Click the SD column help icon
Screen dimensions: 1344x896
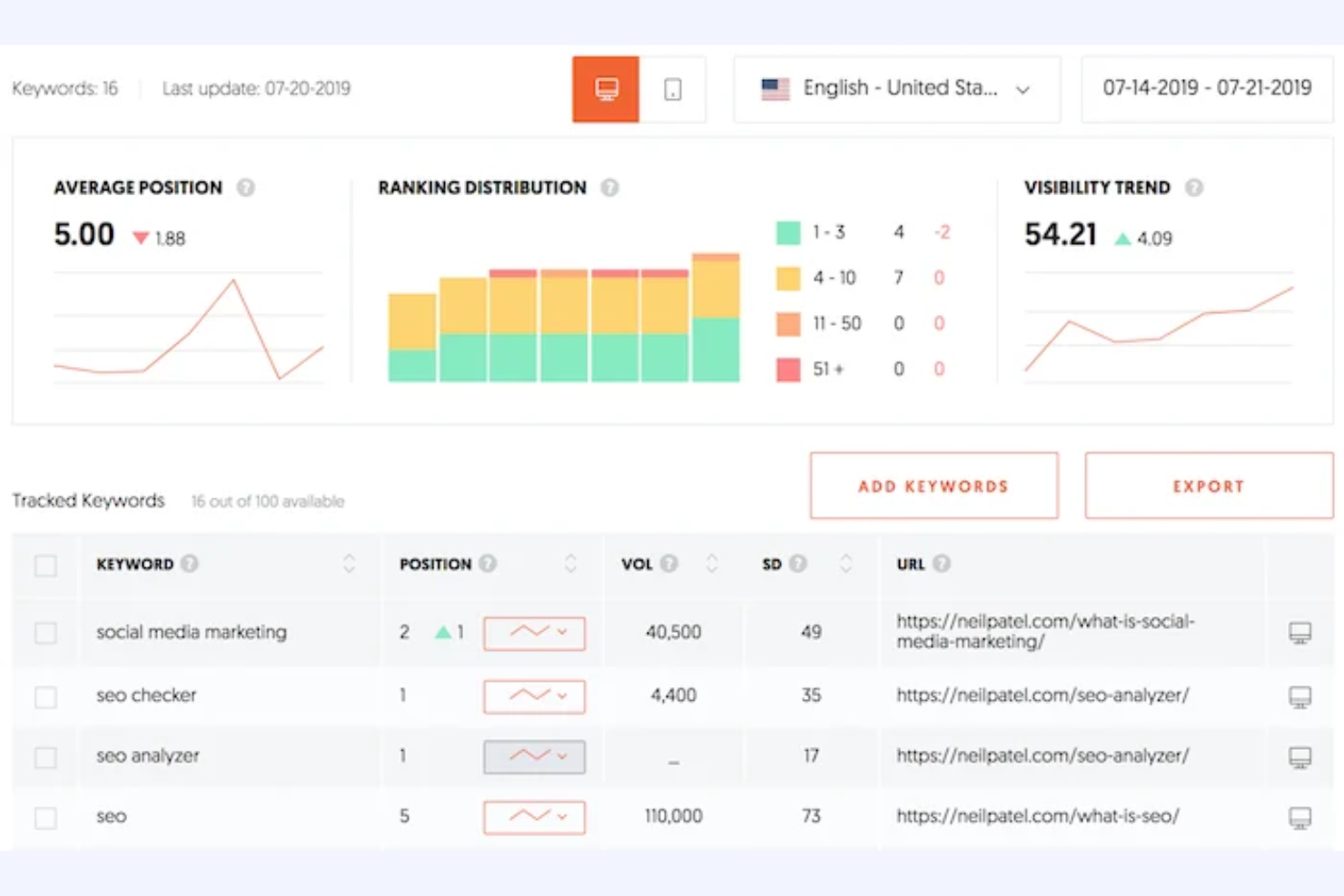click(x=798, y=564)
